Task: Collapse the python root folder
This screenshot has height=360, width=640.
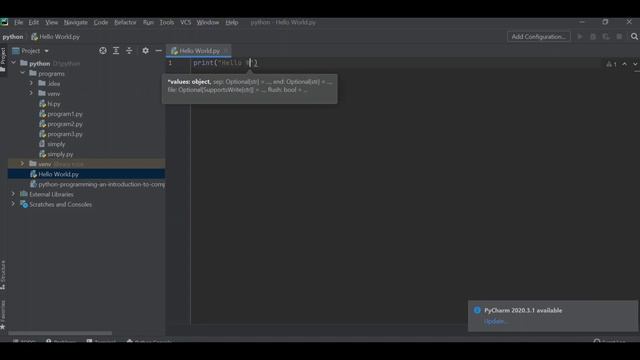Action: click(x=13, y=63)
